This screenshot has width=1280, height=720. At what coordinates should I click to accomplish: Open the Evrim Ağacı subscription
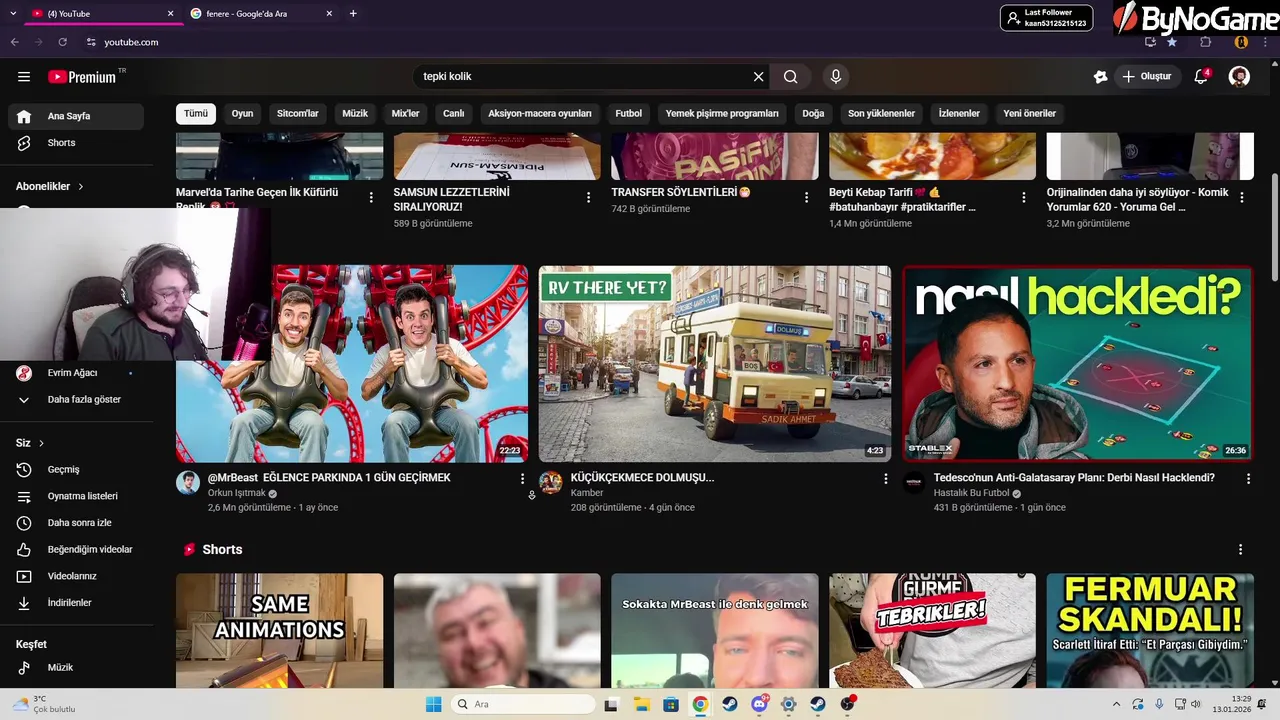click(x=76, y=373)
